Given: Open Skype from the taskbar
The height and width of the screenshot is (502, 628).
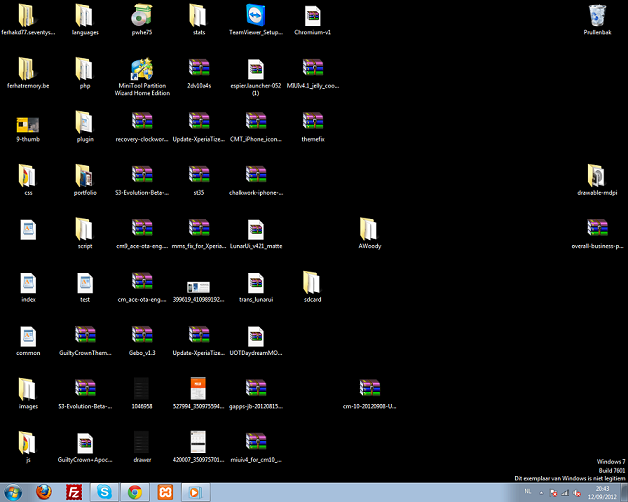Looking at the screenshot, I should tap(104, 491).
